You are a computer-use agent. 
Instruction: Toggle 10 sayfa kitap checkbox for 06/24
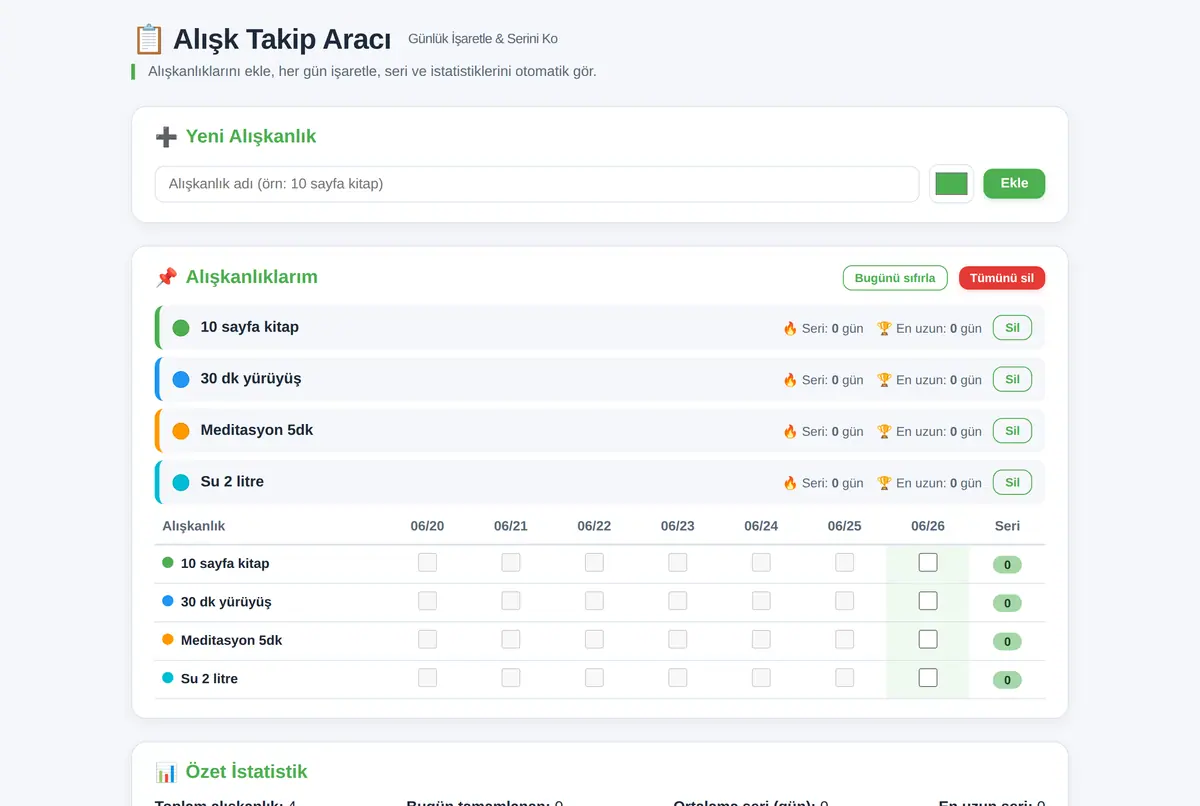(x=761, y=562)
